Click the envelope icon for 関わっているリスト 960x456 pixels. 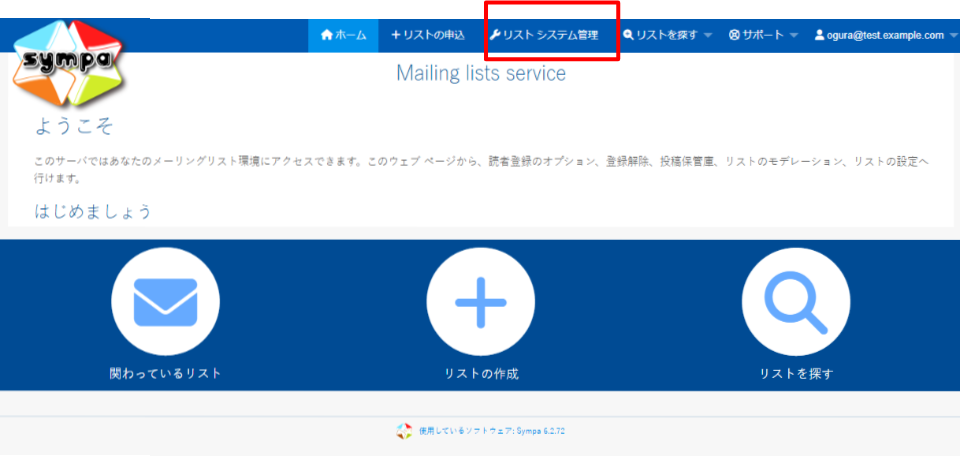[x=165, y=302]
